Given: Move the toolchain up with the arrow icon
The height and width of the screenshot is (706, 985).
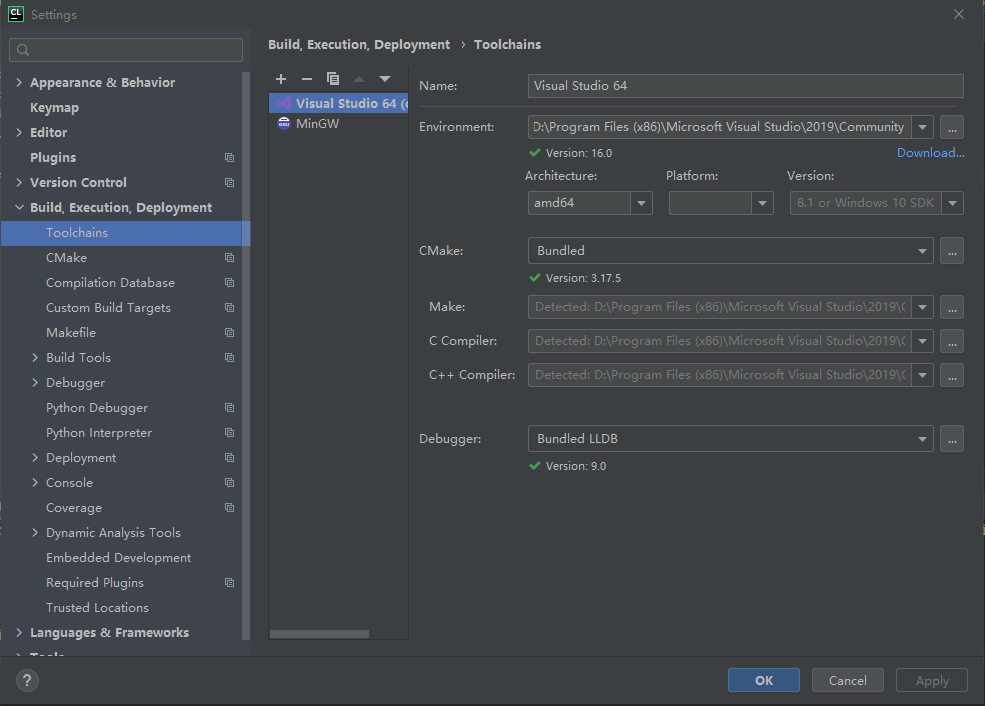Looking at the screenshot, I should (x=359, y=79).
